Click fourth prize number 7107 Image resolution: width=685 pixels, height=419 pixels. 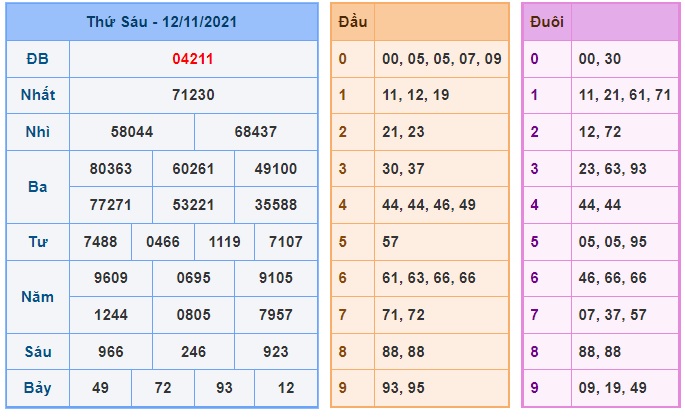click(286, 242)
